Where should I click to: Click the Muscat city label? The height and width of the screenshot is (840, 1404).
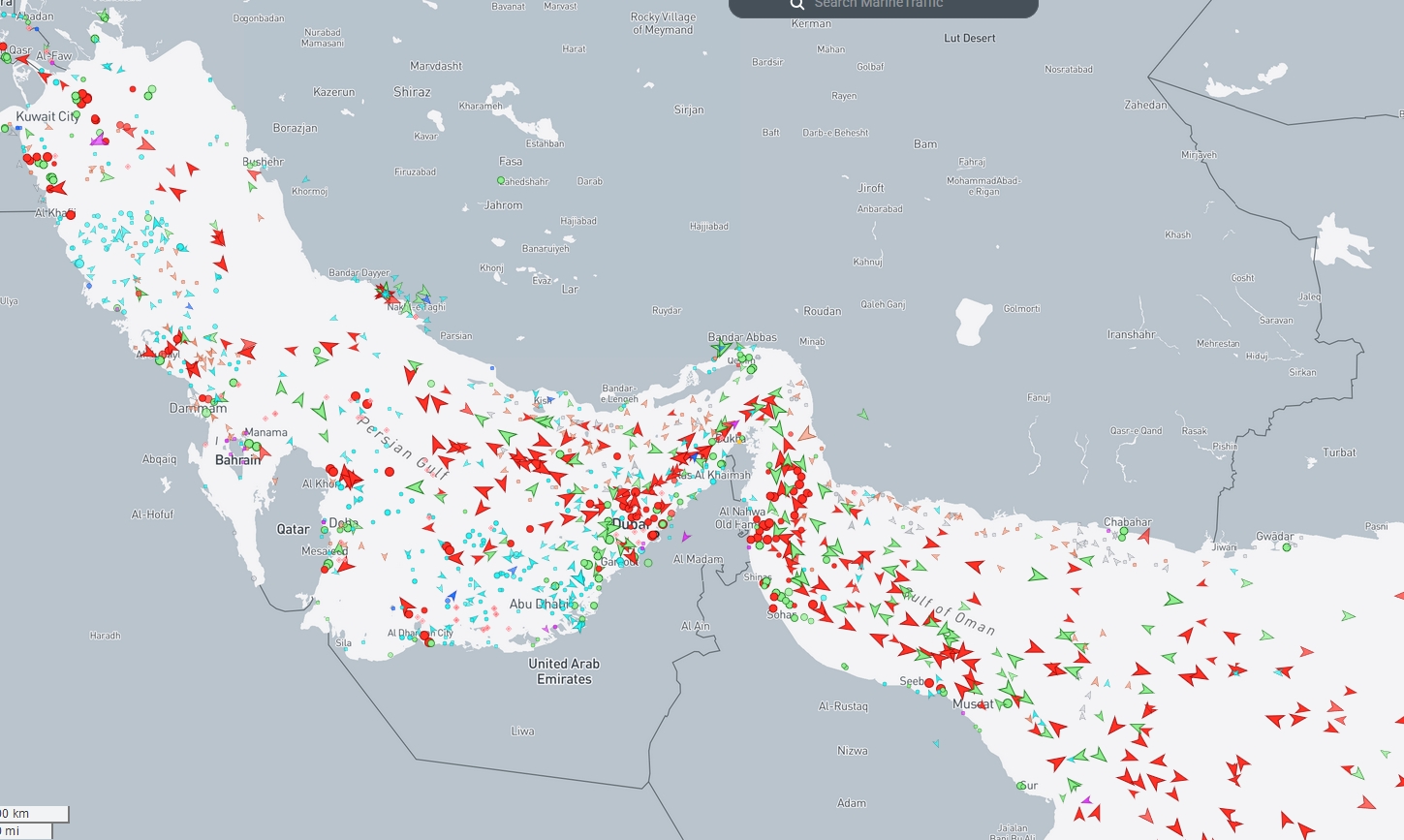click(x=973, y=703)
